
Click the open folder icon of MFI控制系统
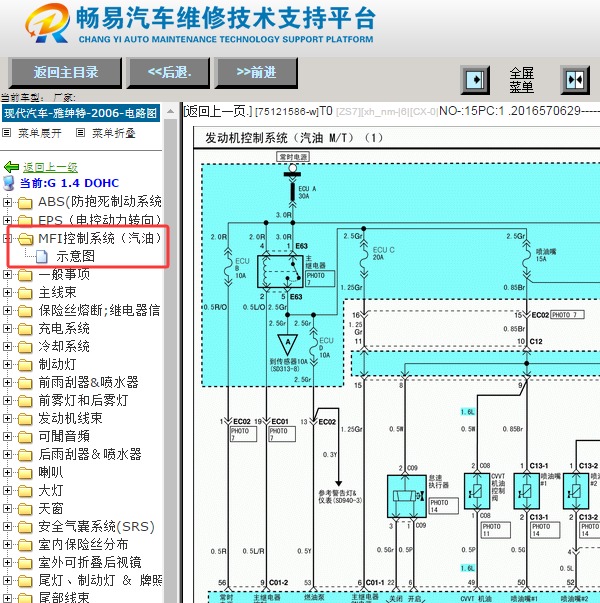25,239
